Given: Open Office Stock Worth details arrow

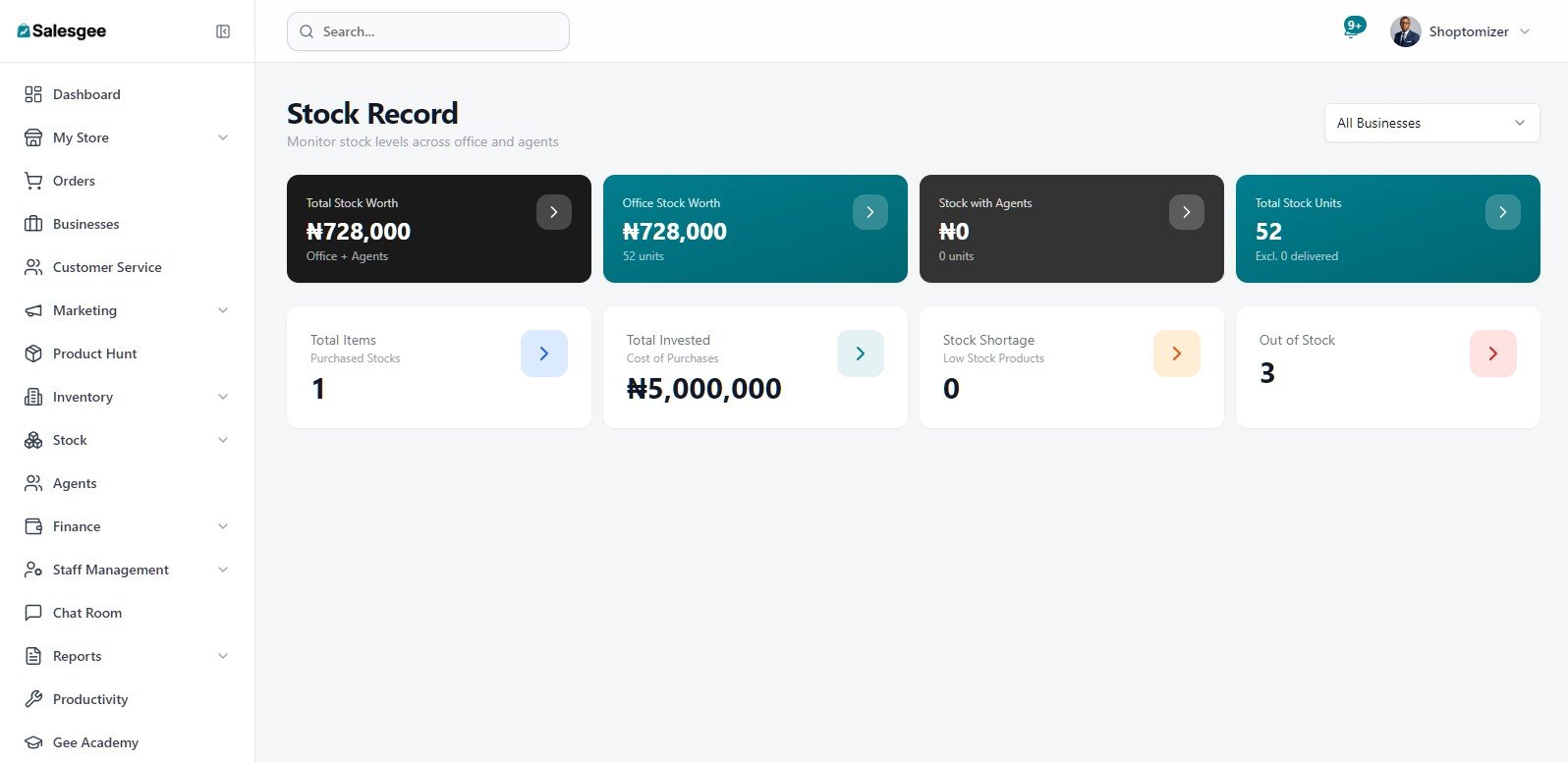Looking at the screenshot, I should [870, 212].
